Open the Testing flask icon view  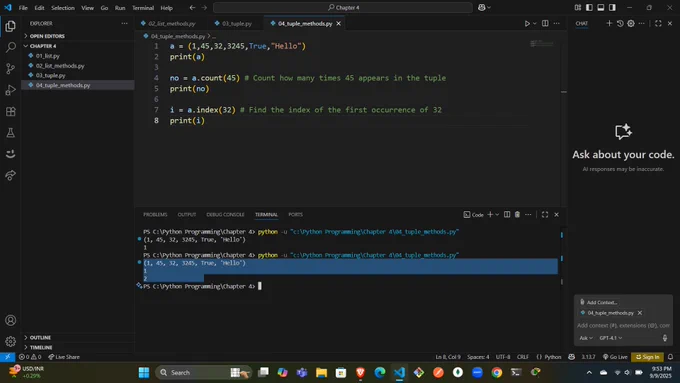[10, 133]
